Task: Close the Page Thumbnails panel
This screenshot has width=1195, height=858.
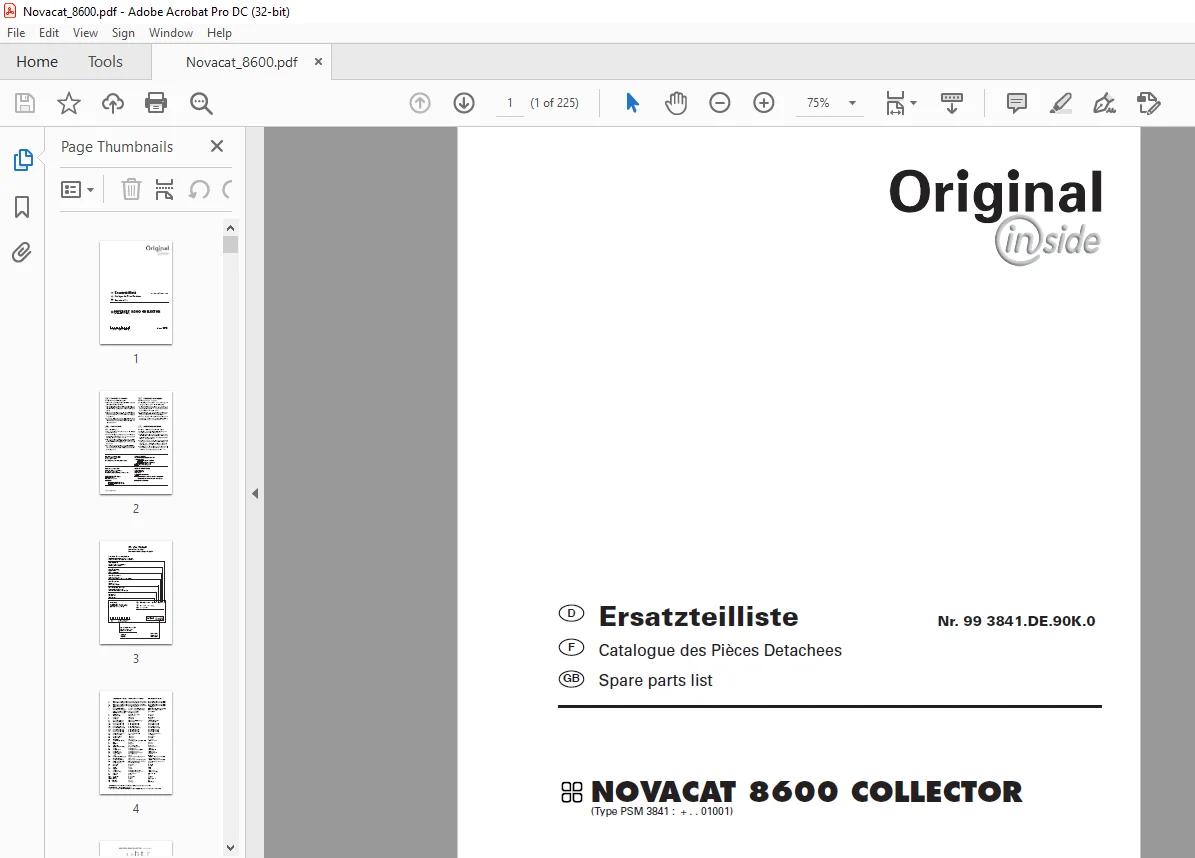Action: (217, 146)
